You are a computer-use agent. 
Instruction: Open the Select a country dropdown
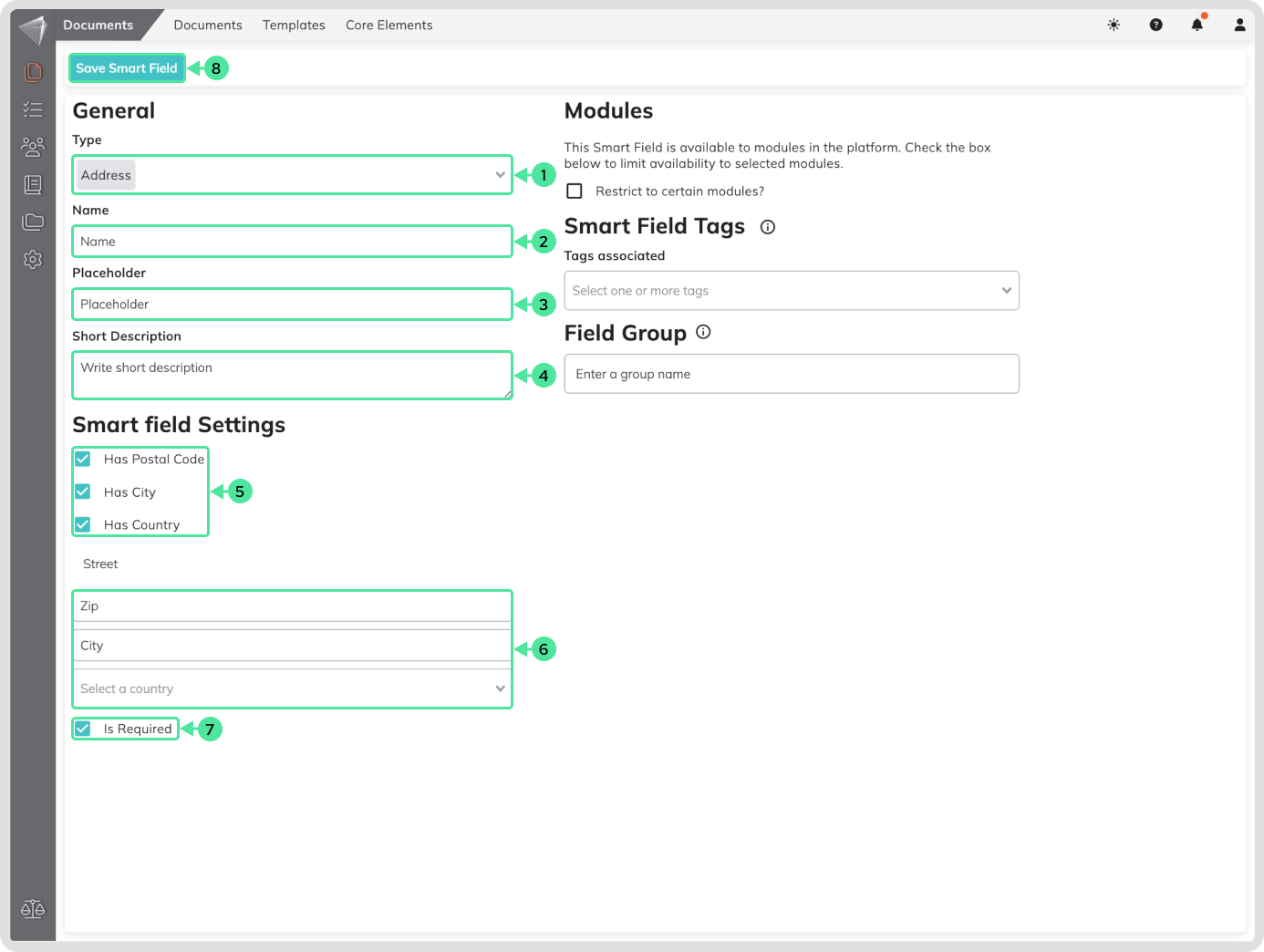tap(292, 688)
